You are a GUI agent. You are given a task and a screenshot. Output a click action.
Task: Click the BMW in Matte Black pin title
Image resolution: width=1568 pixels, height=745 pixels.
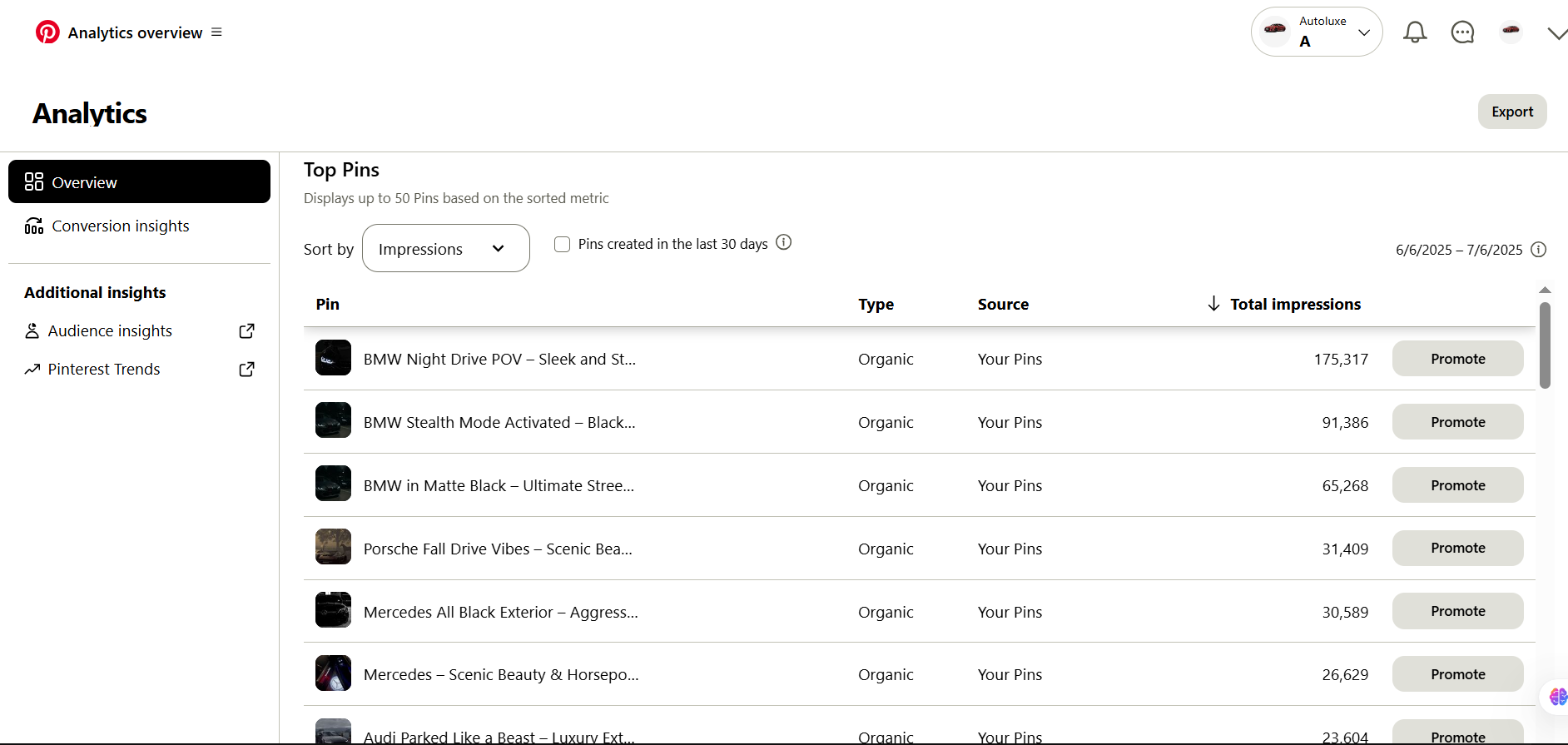tap(499, 485)
